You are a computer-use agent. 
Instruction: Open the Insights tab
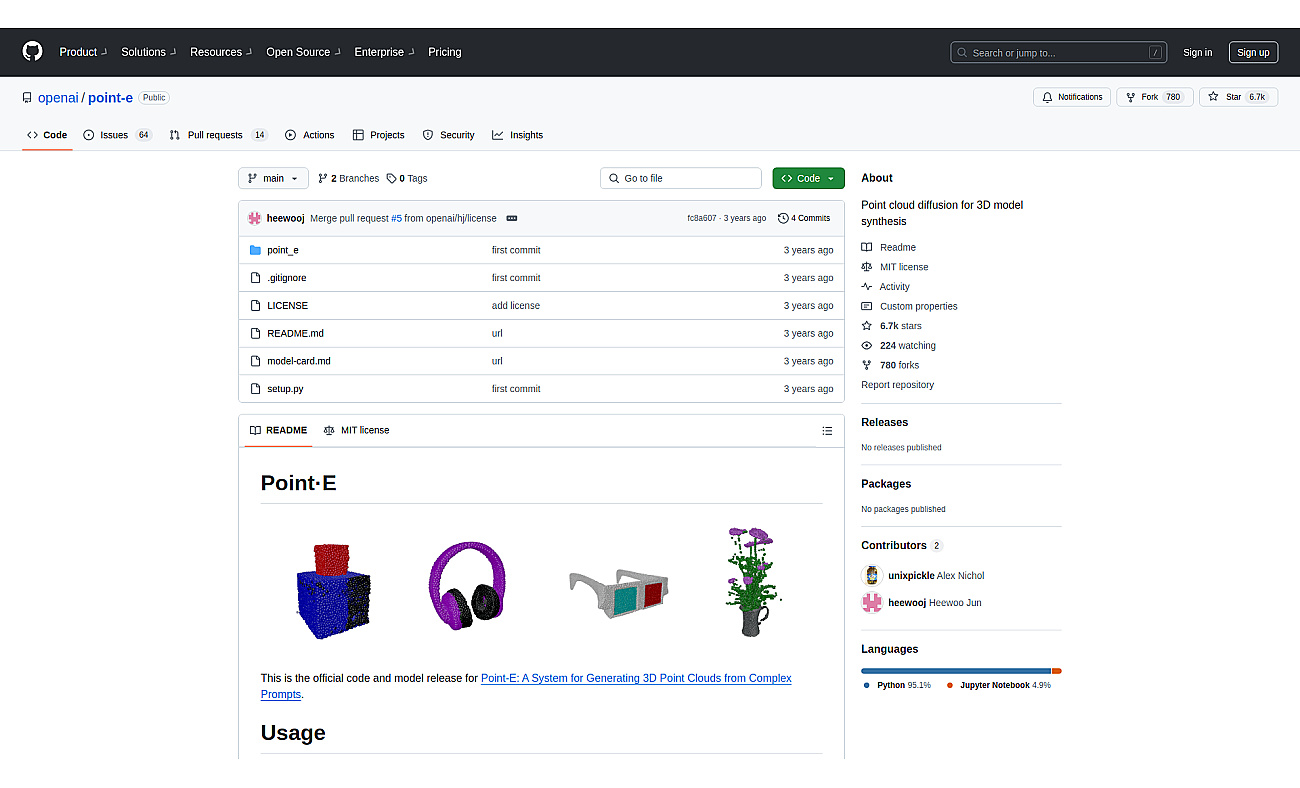click(x=517, y=135)
